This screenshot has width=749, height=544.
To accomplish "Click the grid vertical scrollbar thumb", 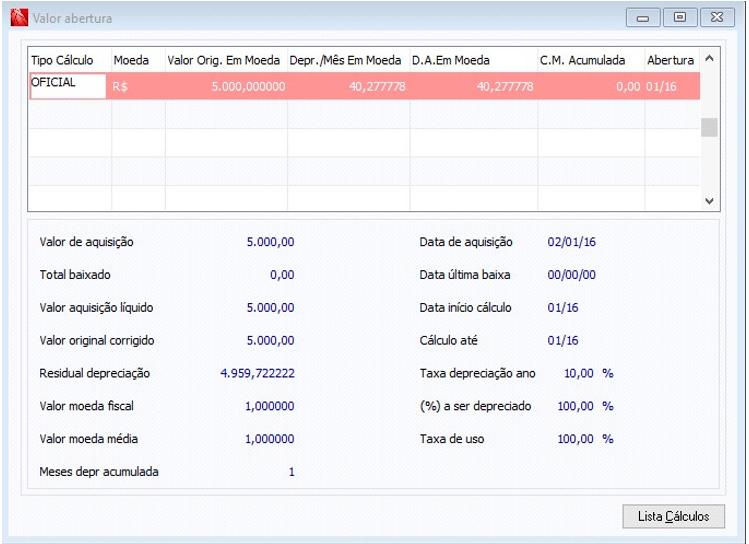I will coord(709,127).
